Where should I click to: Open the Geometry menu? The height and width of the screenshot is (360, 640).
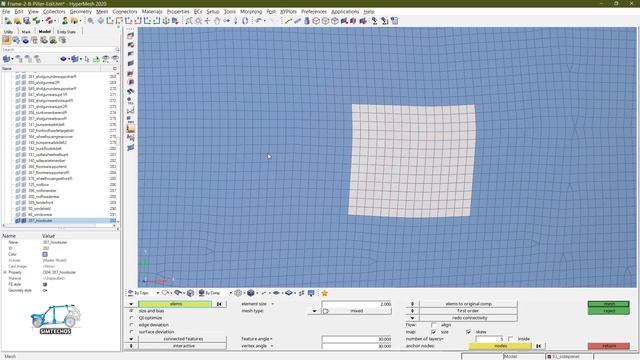coord(80,12)
